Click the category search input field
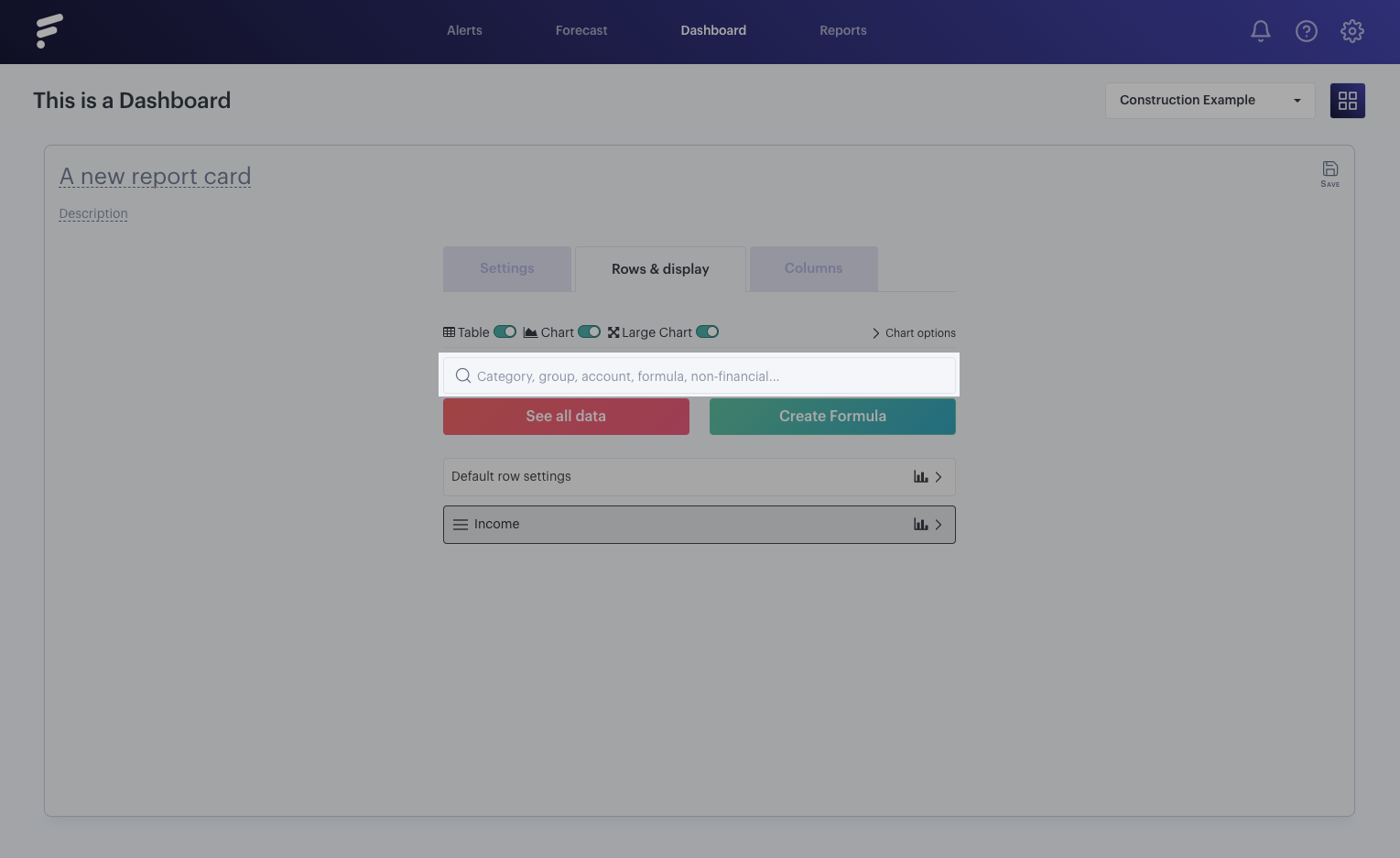This screenshot has height=858, width=1400. point(700,375)
